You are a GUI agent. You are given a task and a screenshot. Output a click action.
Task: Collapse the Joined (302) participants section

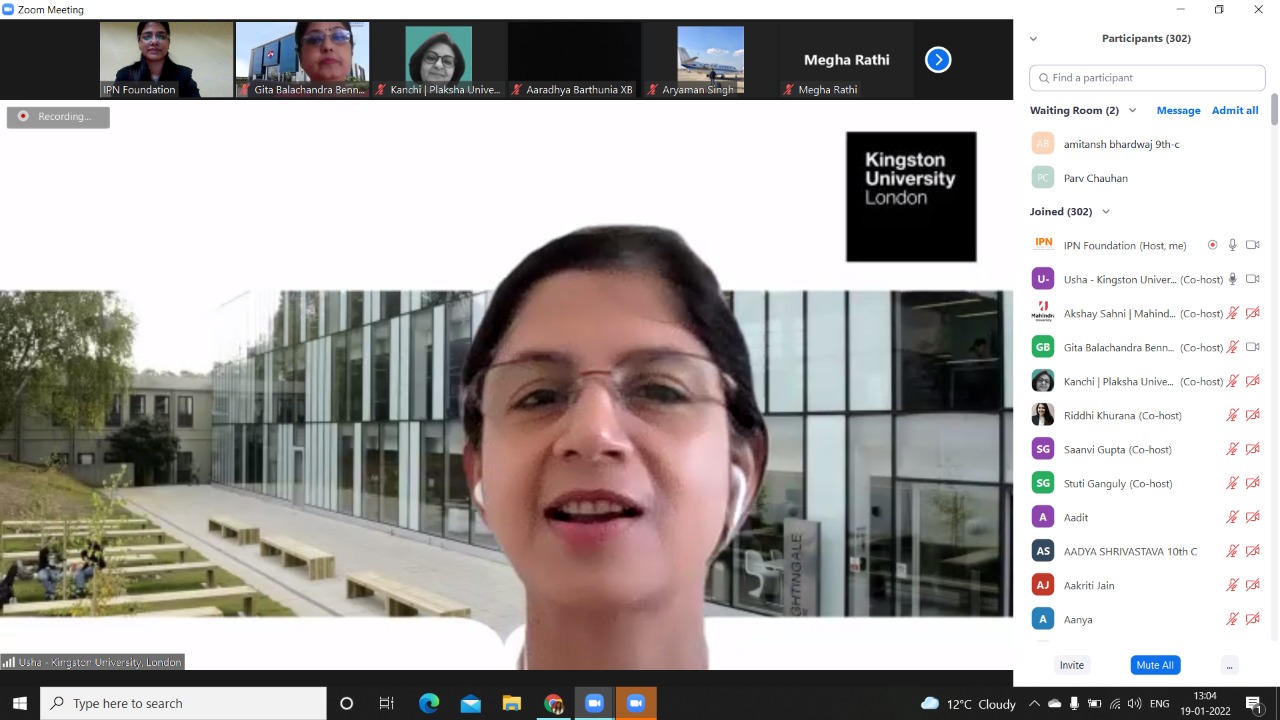[1105, 212]
